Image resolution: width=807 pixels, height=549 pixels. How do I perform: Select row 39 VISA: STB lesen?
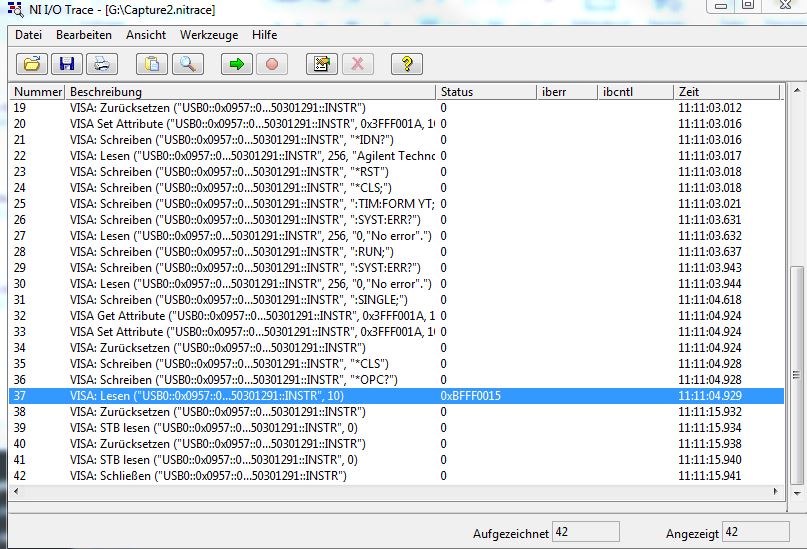[396, 428]
